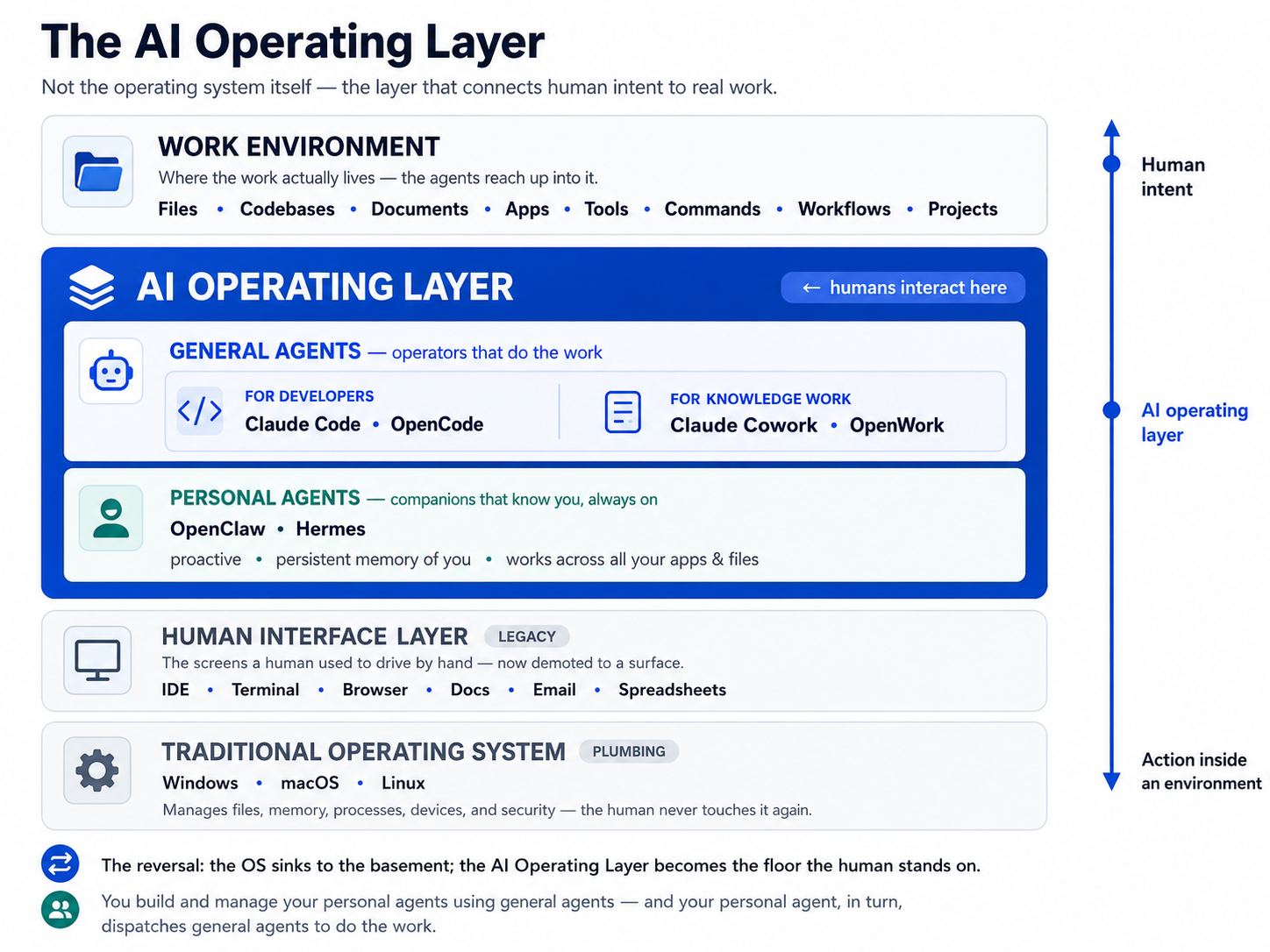Click the Human intent dot on the timeline
Screen dimensions: 1270x952
point(1111,164)
